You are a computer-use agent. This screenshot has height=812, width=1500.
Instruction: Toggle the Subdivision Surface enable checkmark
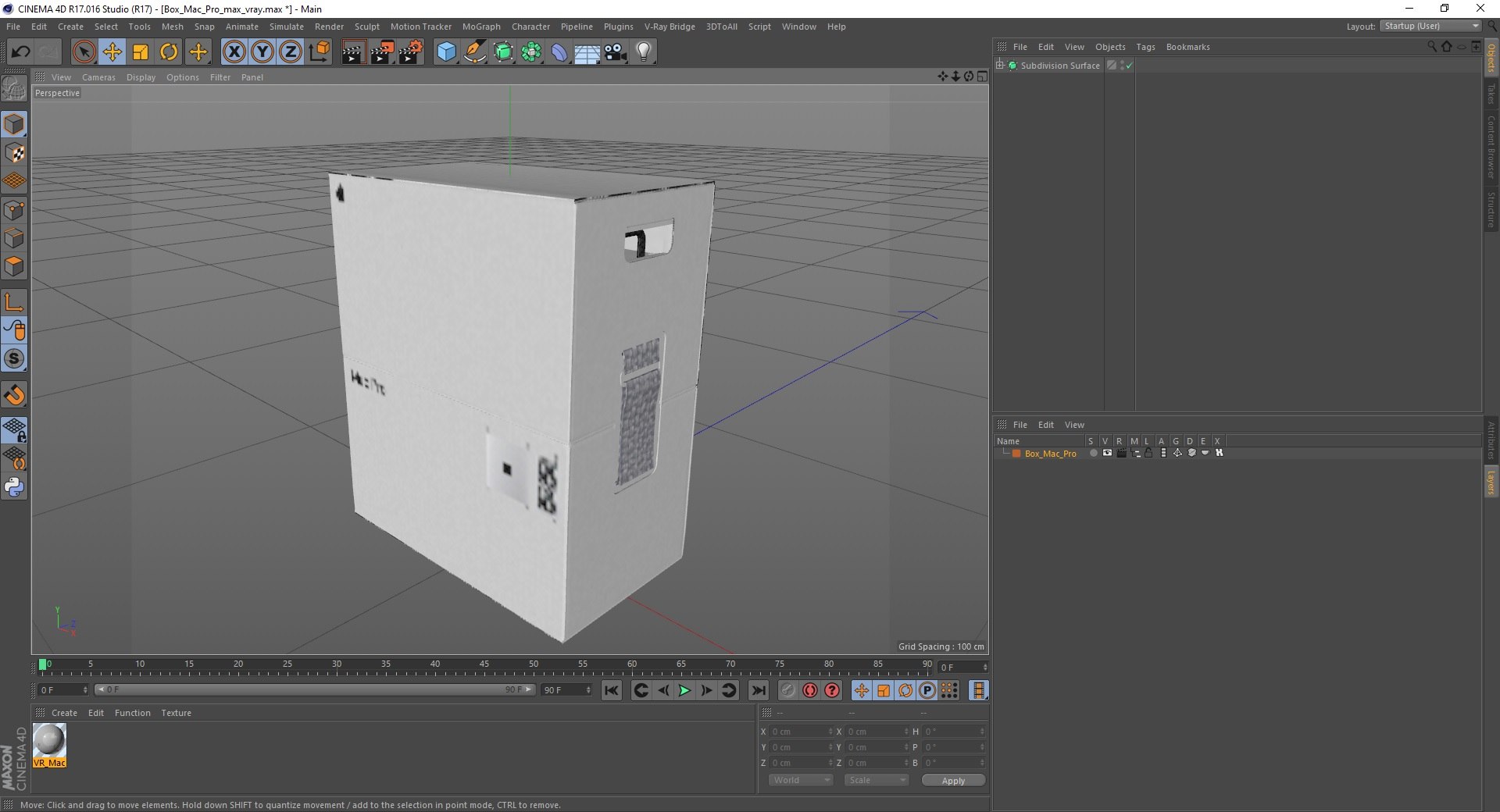1129,66
